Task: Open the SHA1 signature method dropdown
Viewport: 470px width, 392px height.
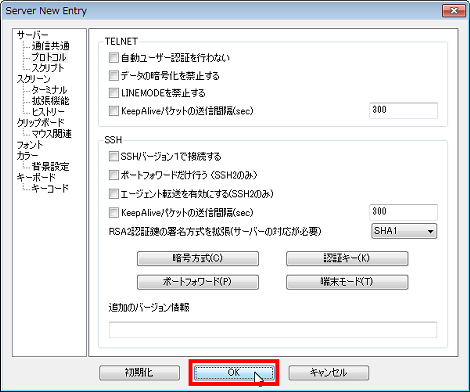Action: point(404,231)
